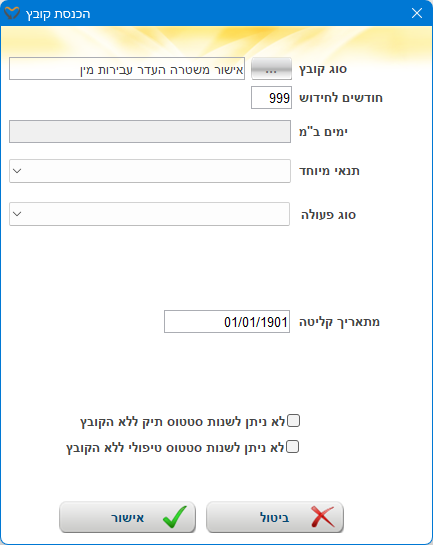433x545 pixels.
Task: Expand the תנאי מיוחד dropdown arrow
Action: click(17, 171)
